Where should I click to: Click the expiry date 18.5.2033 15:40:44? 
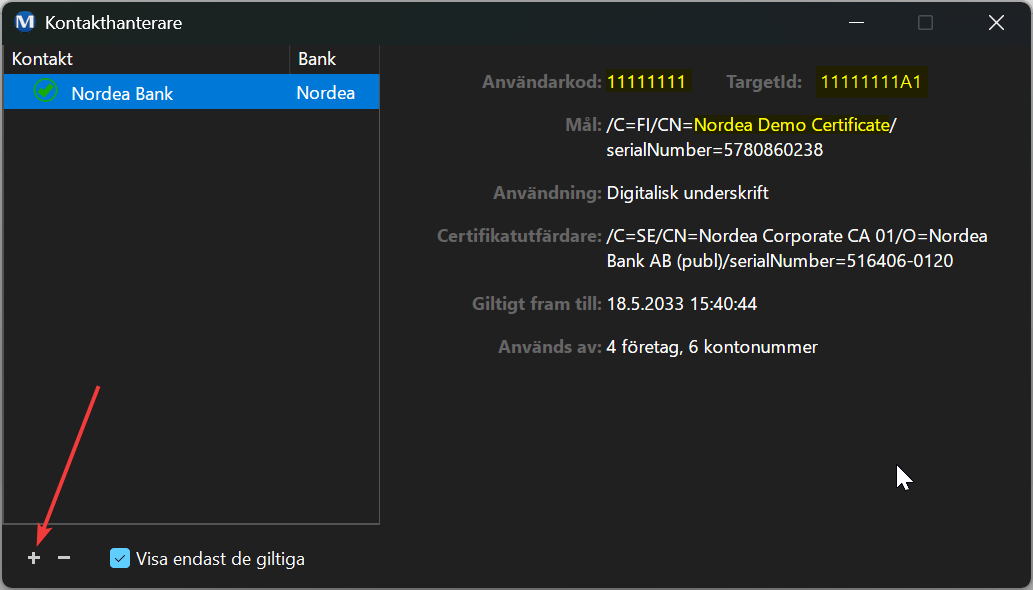point(682,304)
